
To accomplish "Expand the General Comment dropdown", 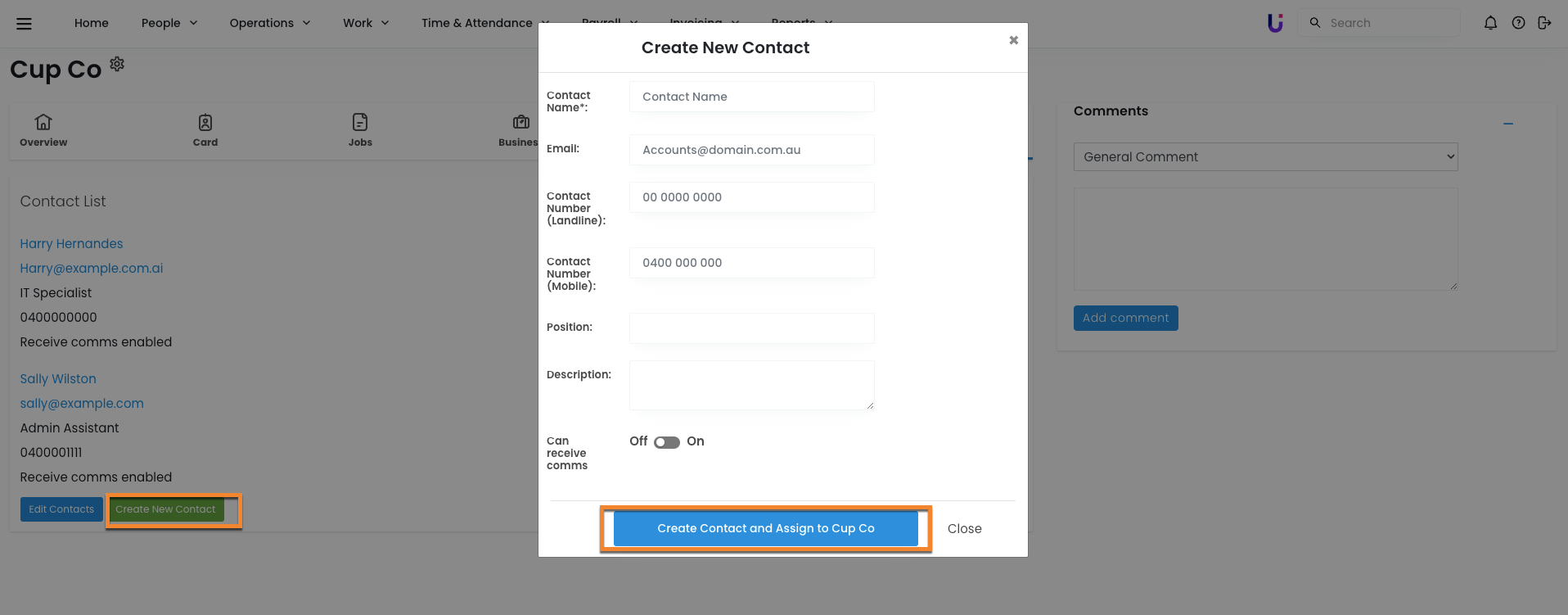I will [x=1265, y=157].
